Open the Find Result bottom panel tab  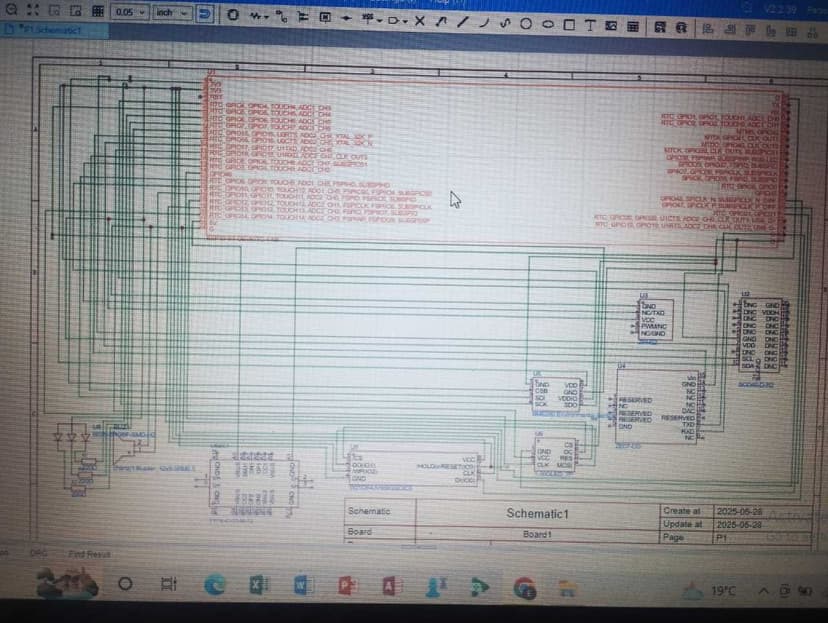point(89,553)
